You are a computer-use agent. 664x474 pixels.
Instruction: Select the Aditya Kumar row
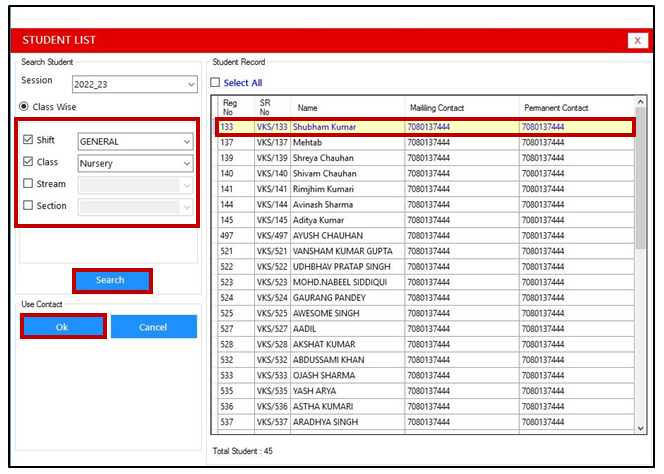coord(426,220)
